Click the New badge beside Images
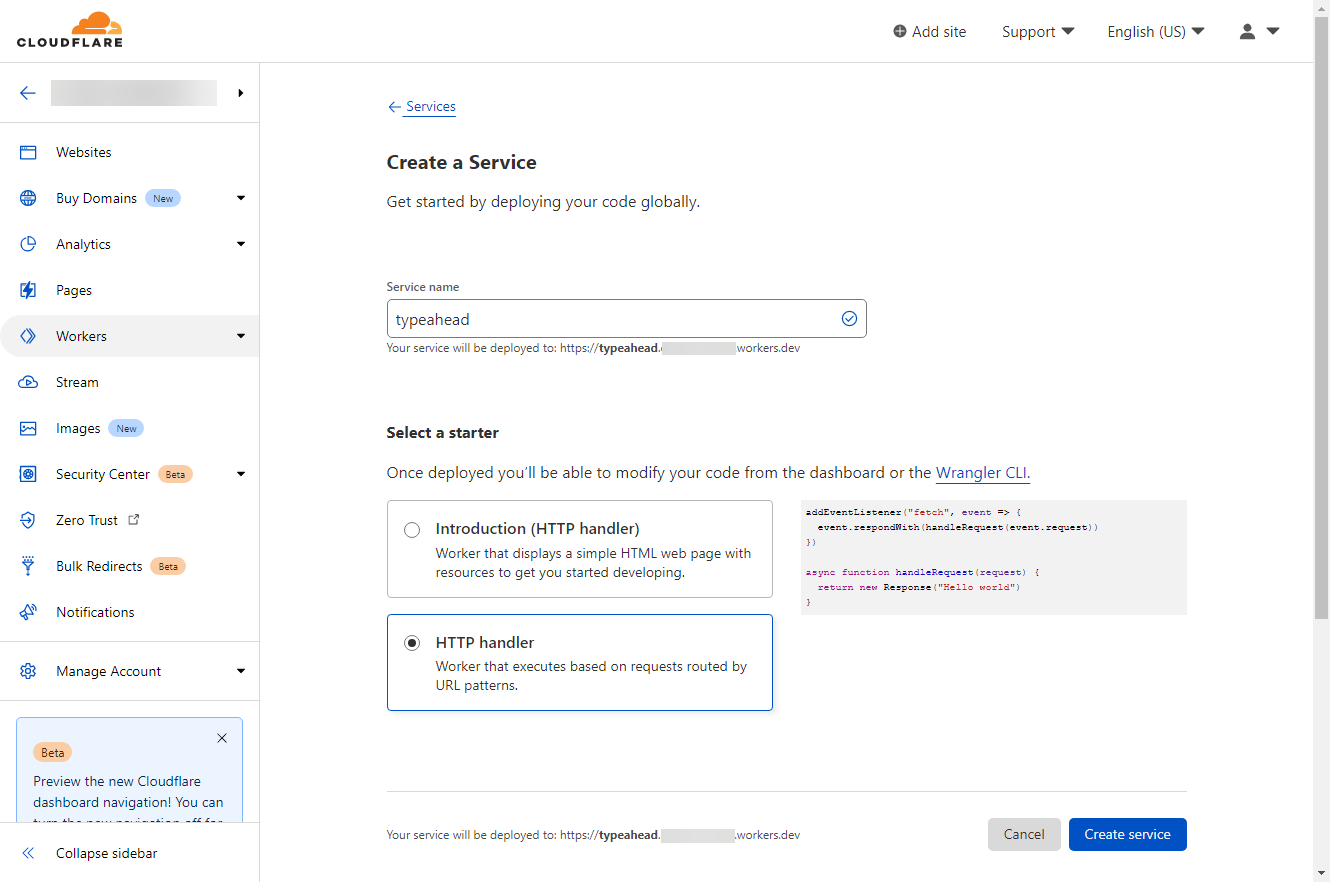 tap(126, 428)
